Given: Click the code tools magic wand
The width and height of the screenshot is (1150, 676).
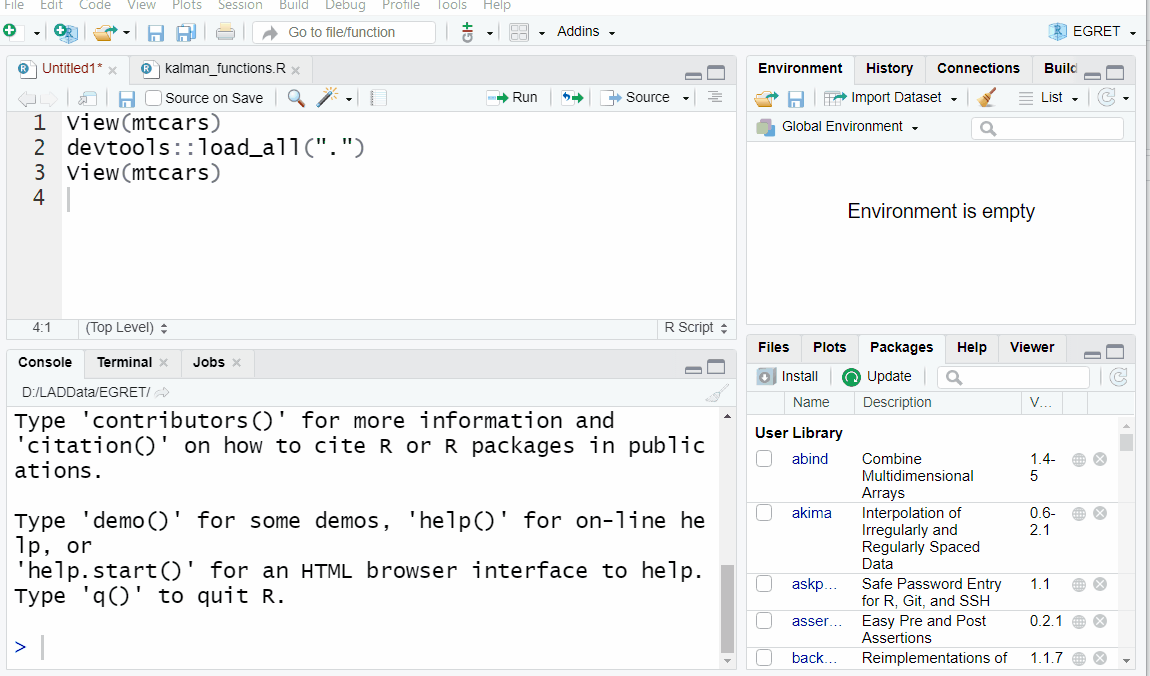Looking at the screenshot, I should pyautogui.click(x=327, y=98).
